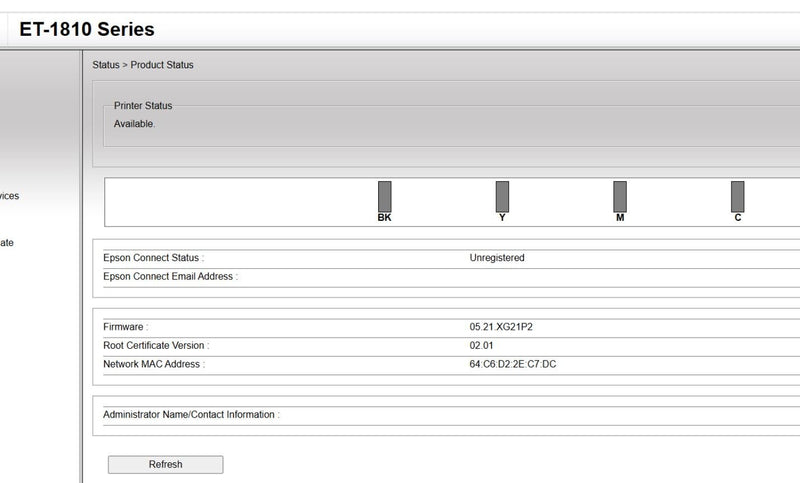Click the Status > Product Status breadcrumb

click(143, 65)
